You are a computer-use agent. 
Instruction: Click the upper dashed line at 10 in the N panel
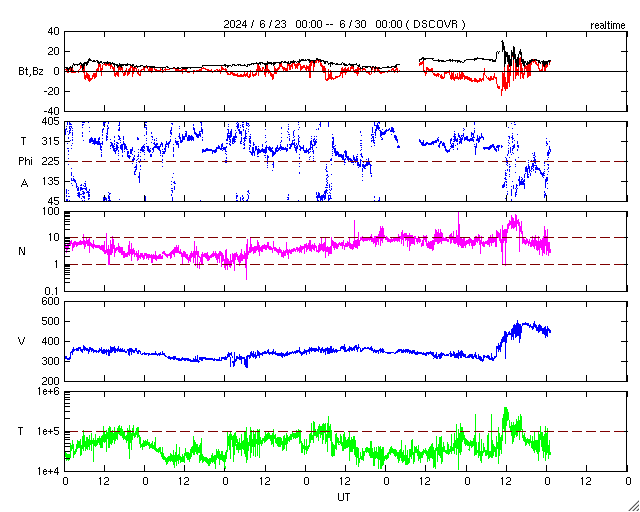click(346, 237)
